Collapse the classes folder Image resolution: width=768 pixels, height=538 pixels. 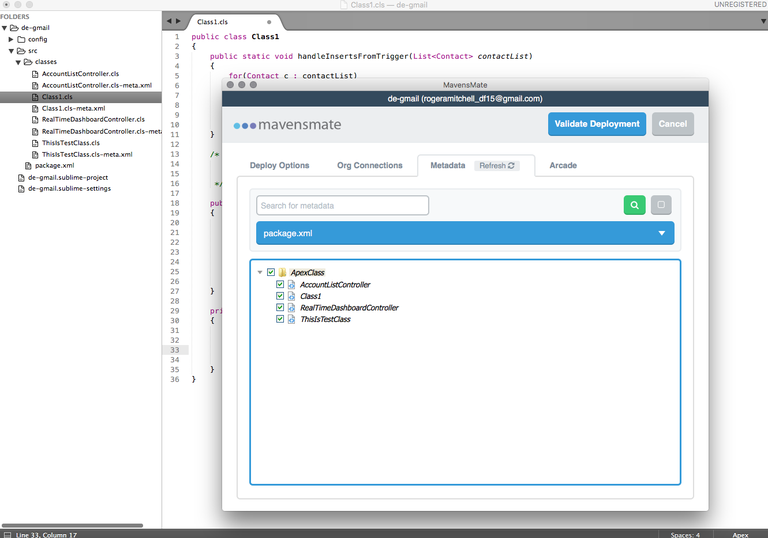[18, 62]
